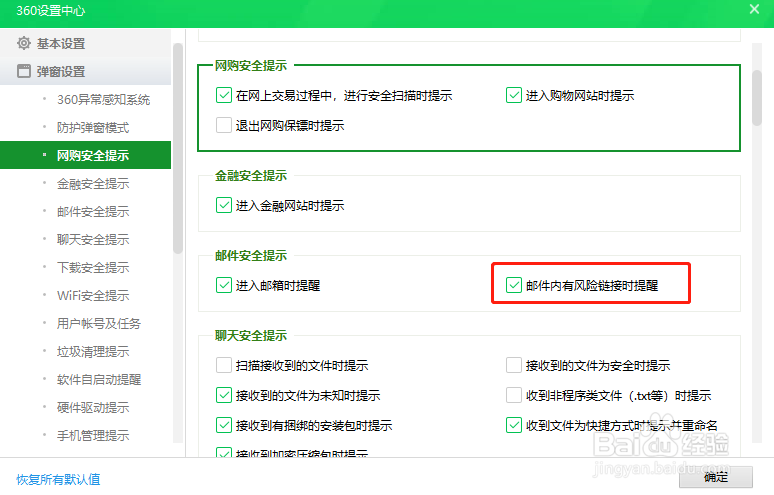The width and height of the screenshot is (774, 495).
Task: Select 用户帐号及任务 sidebar item
Action: pyautogui.click(x=99, y=324)
